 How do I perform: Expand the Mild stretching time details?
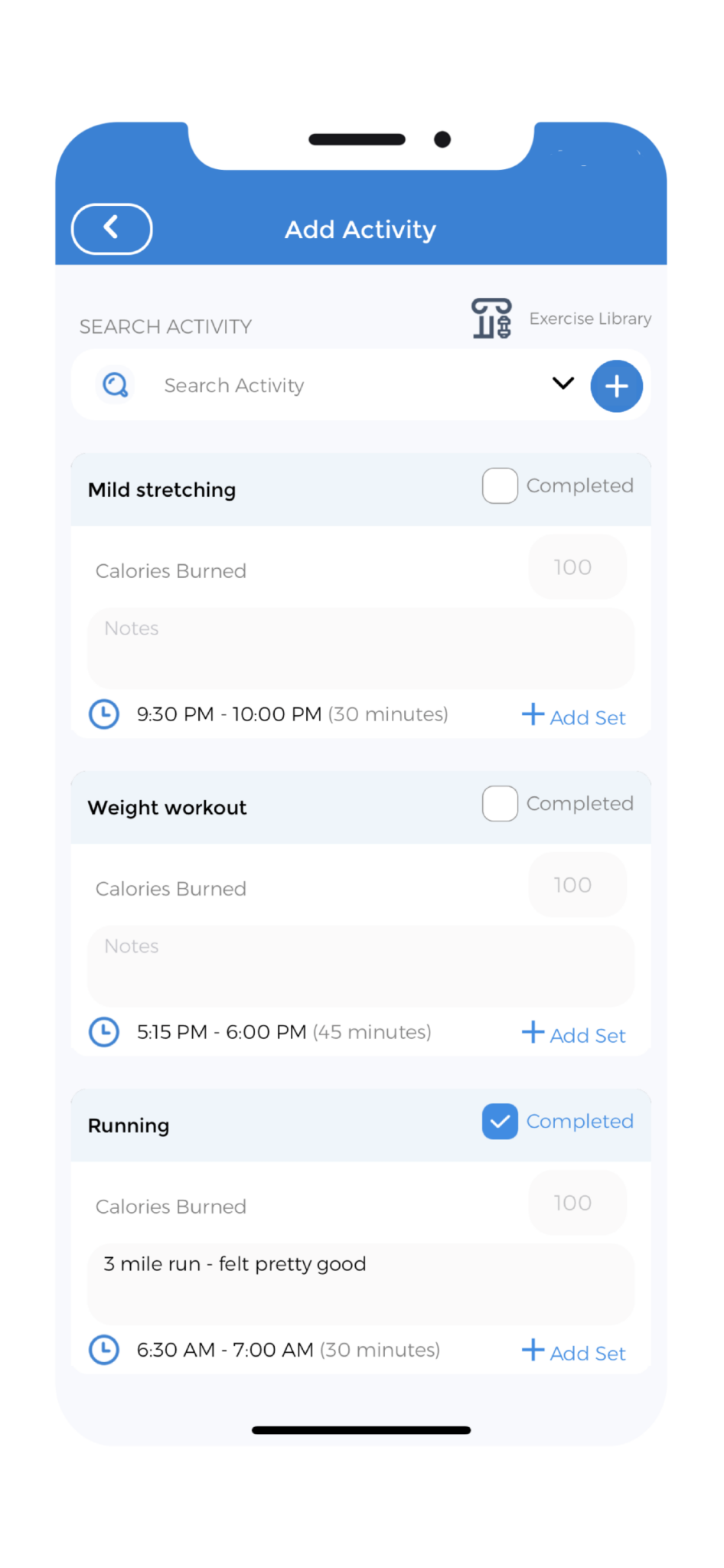pos(292,714)
